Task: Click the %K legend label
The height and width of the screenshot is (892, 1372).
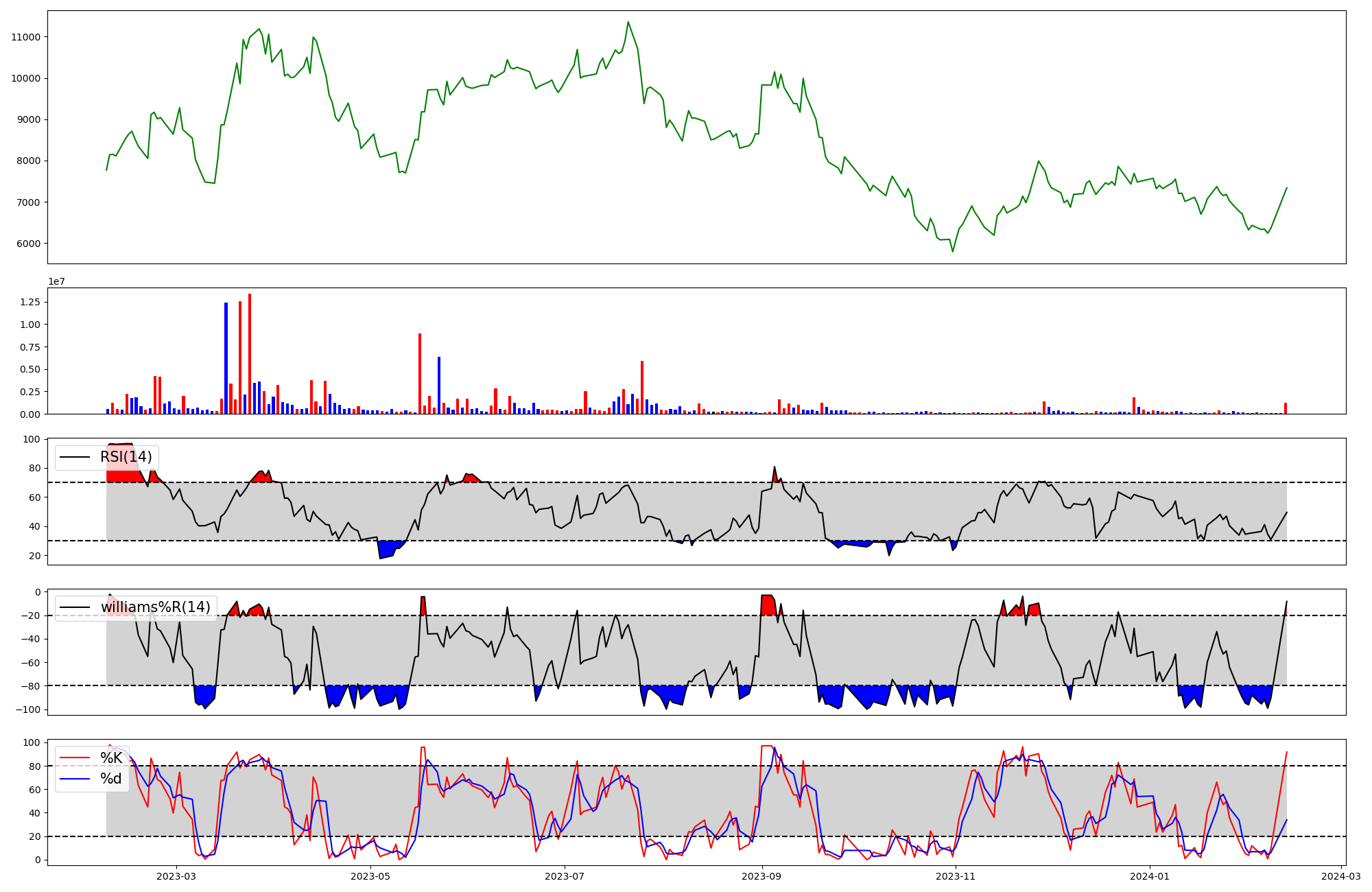Action: 111,758
